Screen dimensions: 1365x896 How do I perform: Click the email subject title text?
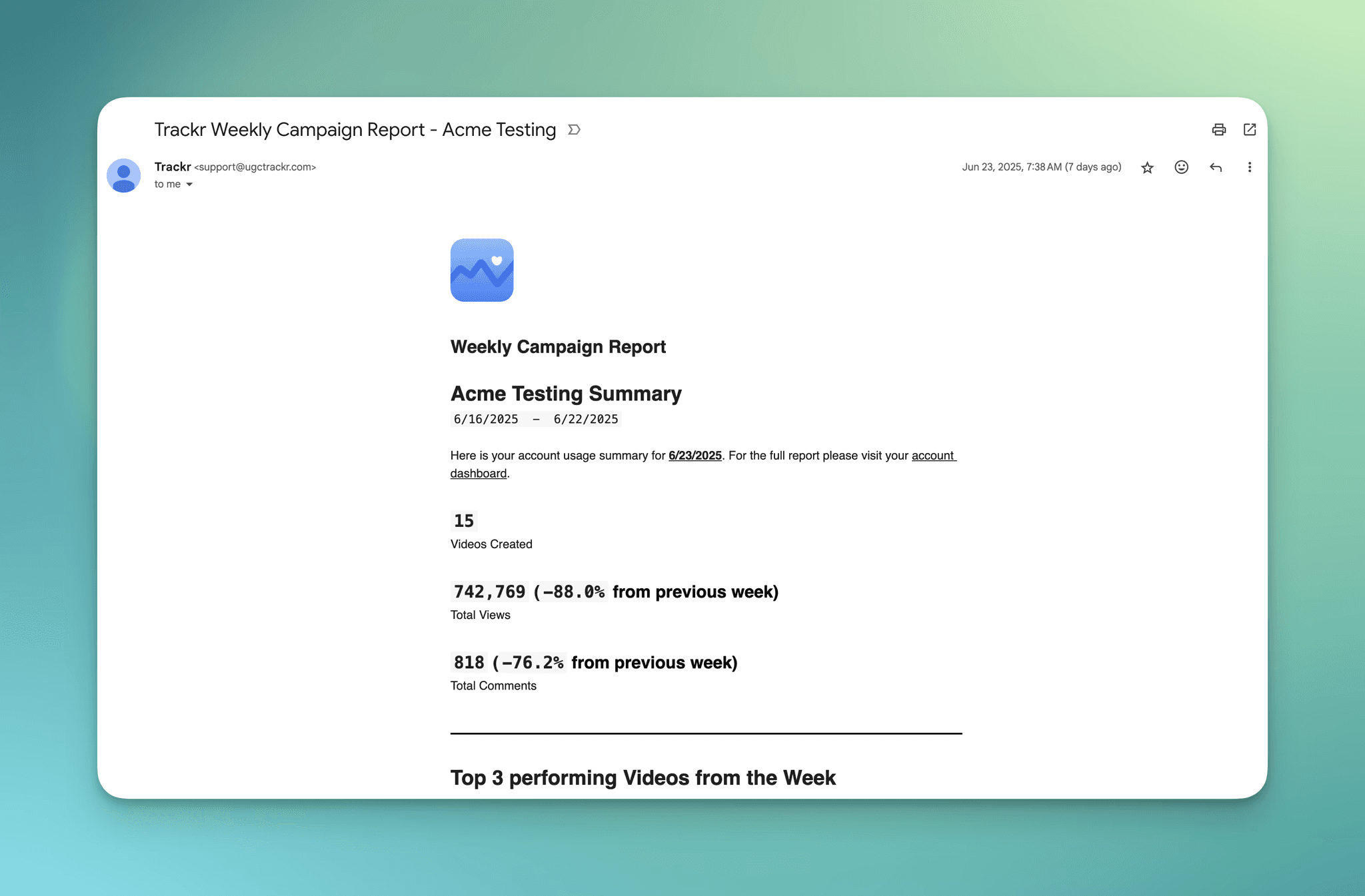pyautogui.click(x=355, y=130)
